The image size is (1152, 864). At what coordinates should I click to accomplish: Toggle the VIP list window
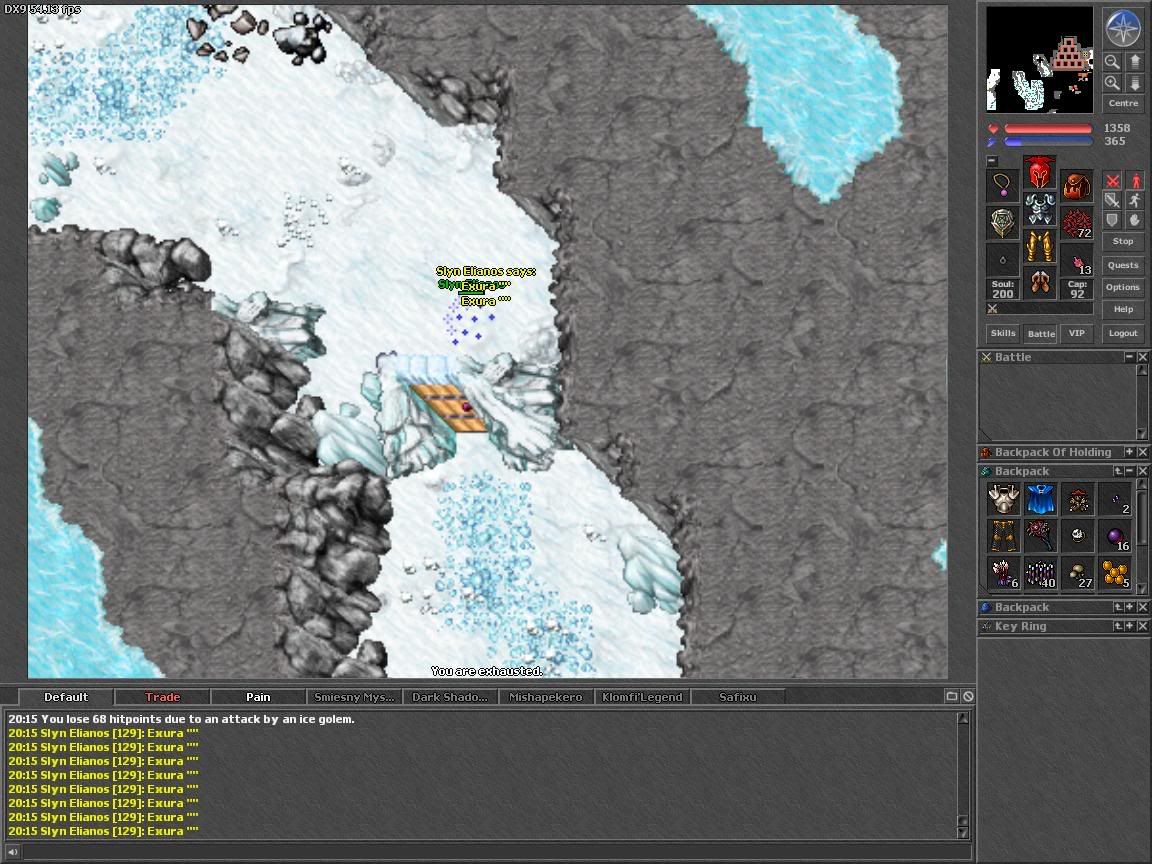click(1077, 333)
